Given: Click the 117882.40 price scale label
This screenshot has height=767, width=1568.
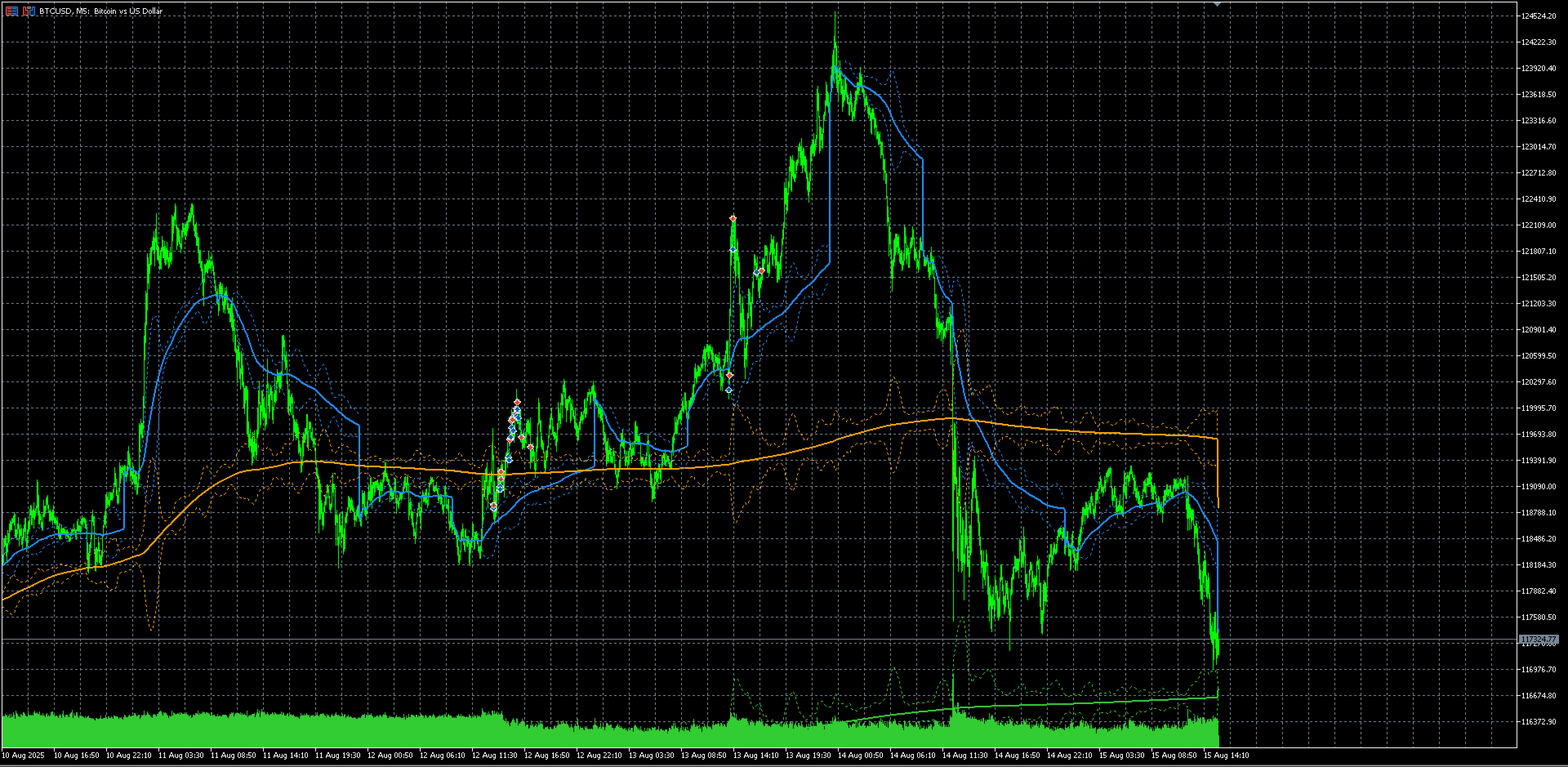Looking at the screenshot, I should (x=1539, y=591).
